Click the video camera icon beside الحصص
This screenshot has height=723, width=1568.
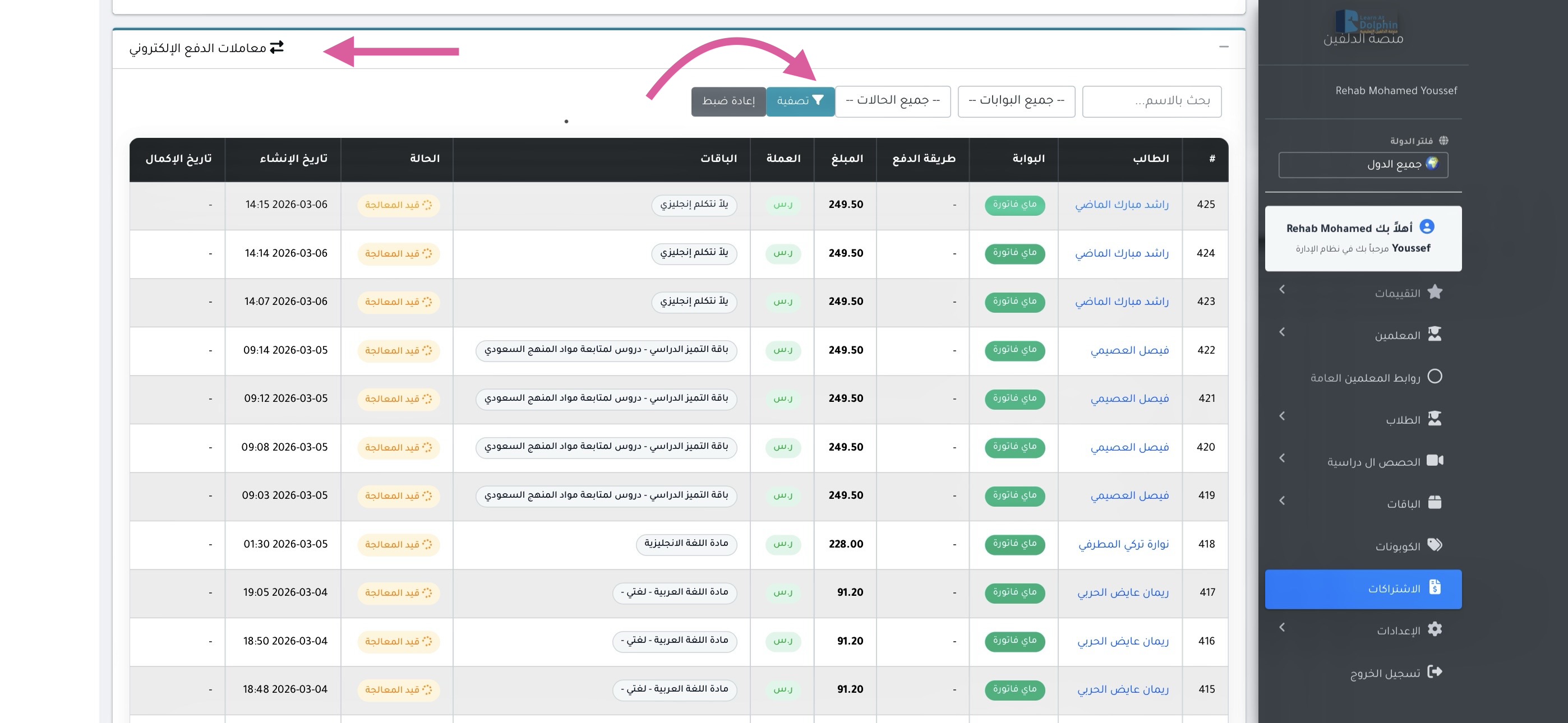pyautogui.click(x=1434, y=461)
